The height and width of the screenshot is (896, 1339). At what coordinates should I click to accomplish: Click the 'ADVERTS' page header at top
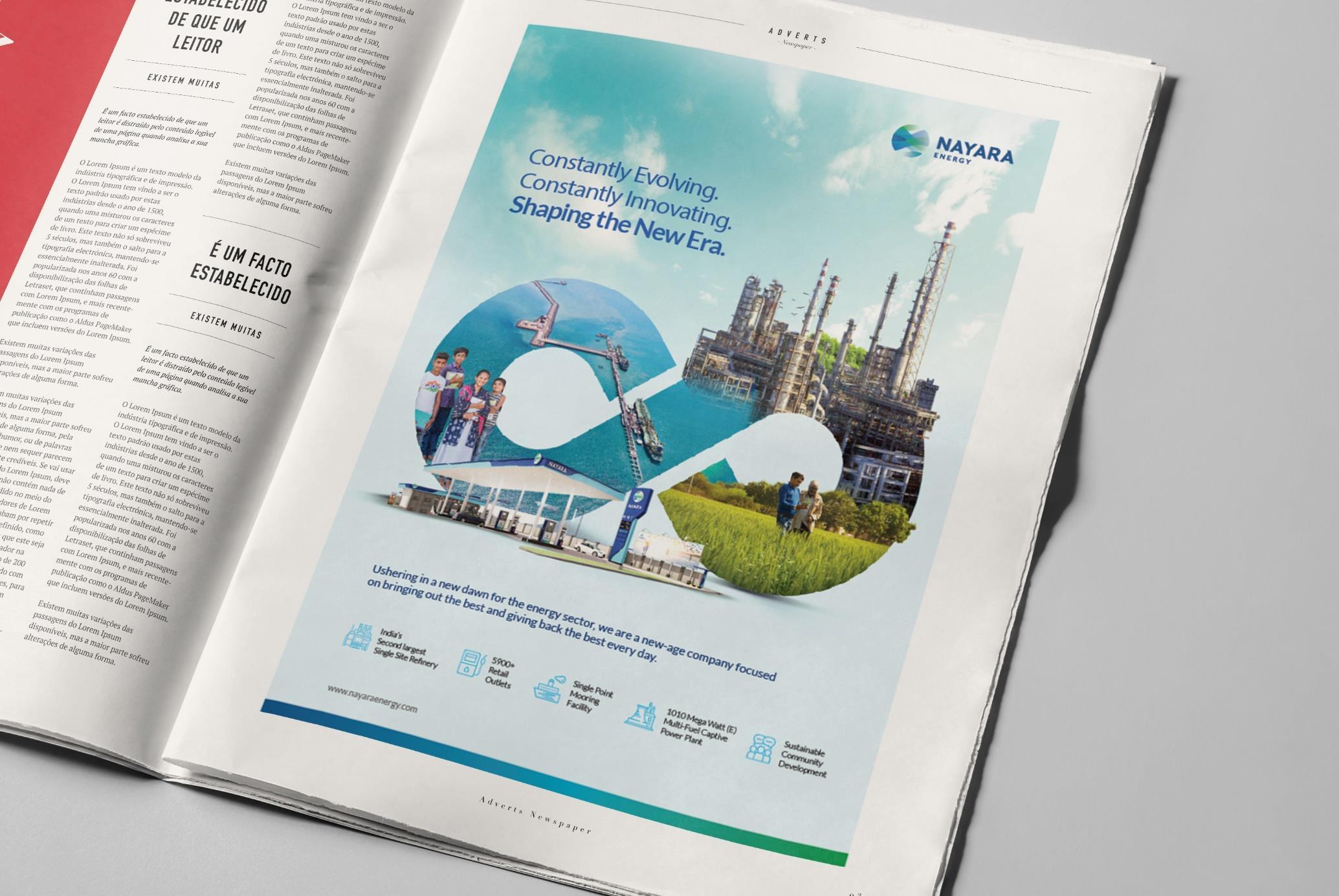tap(797, 36)
